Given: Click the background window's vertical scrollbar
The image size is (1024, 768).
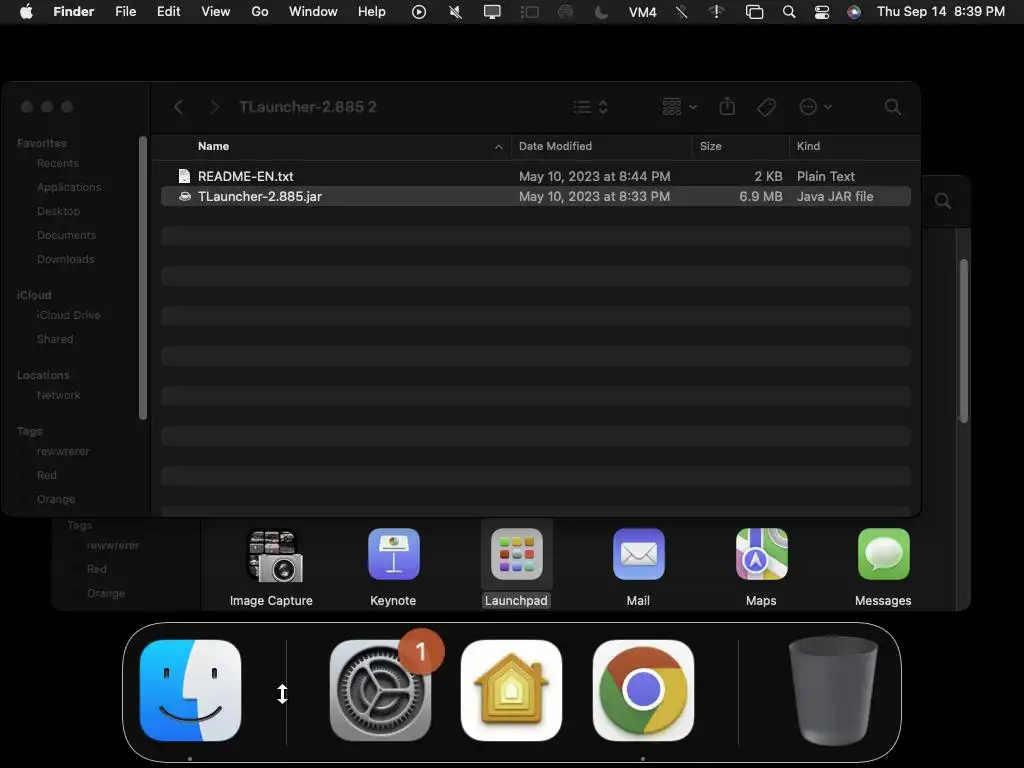Looking at the screenshot, I should 963,341.
